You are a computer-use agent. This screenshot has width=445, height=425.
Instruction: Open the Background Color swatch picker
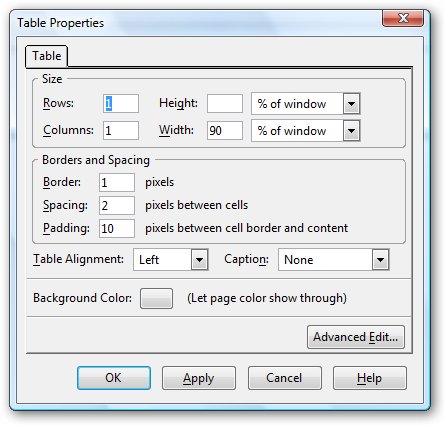pos(156,298)
